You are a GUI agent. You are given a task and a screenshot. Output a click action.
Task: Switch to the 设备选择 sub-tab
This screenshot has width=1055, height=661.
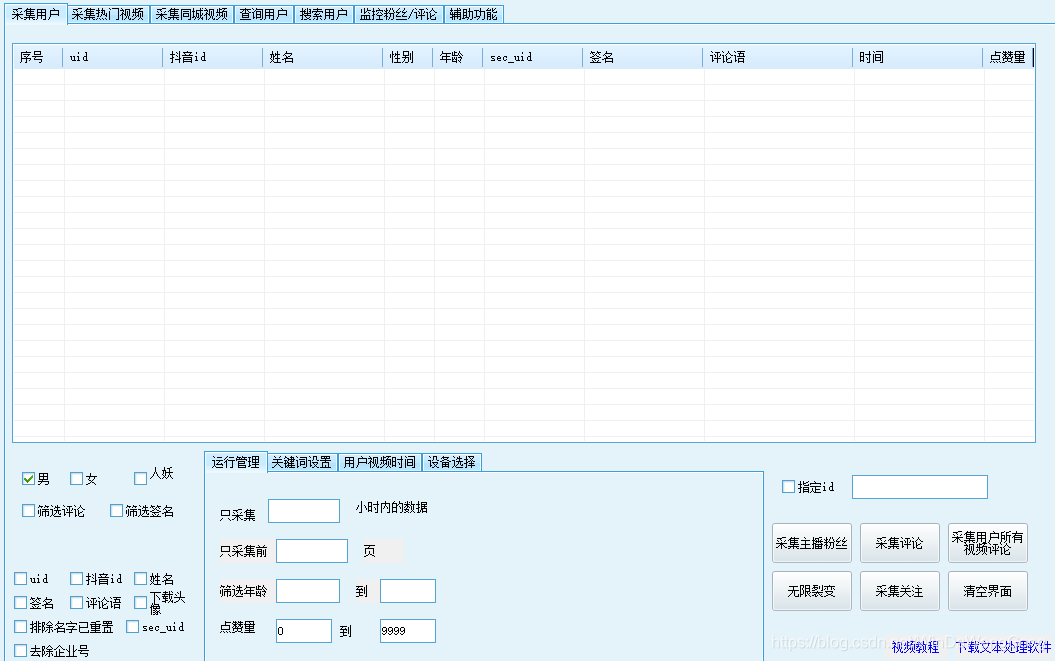pyautogui.click(x=451, y=462)
